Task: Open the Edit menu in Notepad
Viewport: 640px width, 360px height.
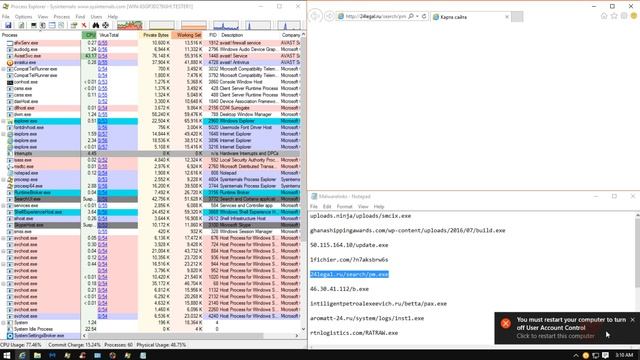Action: coord(327,207)
